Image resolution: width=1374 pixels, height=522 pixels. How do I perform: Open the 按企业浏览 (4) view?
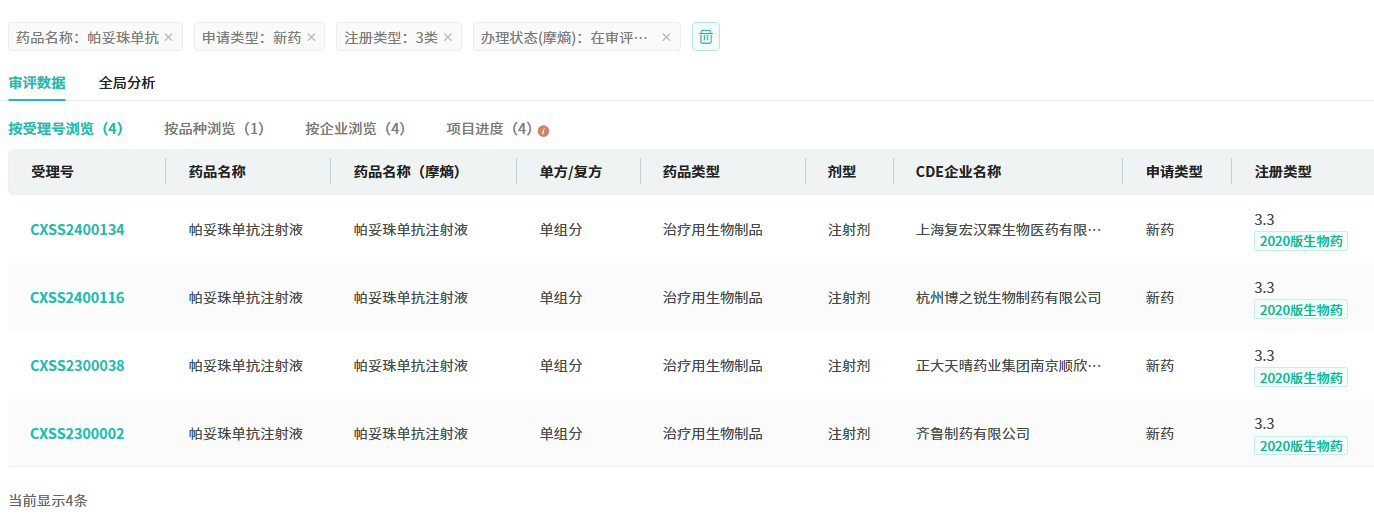(x=355, y=129)
